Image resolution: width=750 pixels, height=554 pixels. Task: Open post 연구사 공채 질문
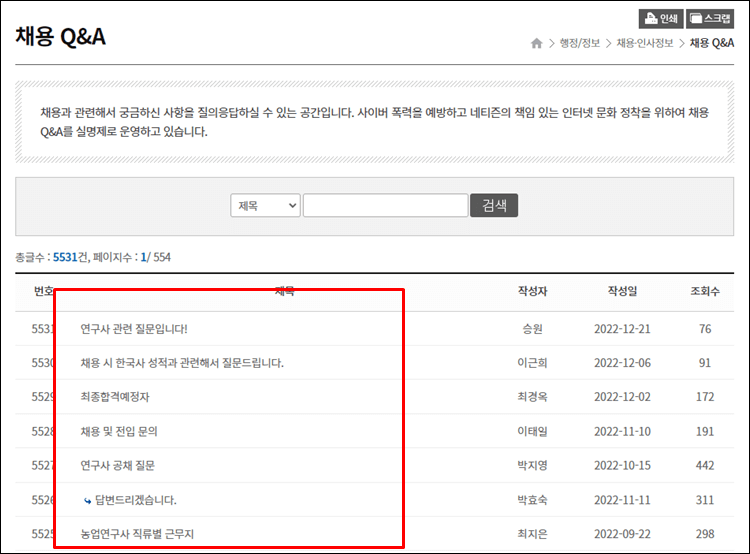click(118, 465)
